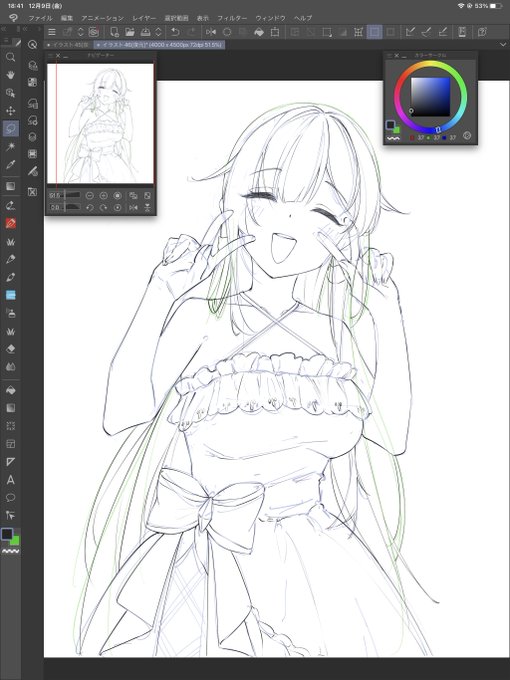Toggle snap button right of highlighted one

coord(391,32)
